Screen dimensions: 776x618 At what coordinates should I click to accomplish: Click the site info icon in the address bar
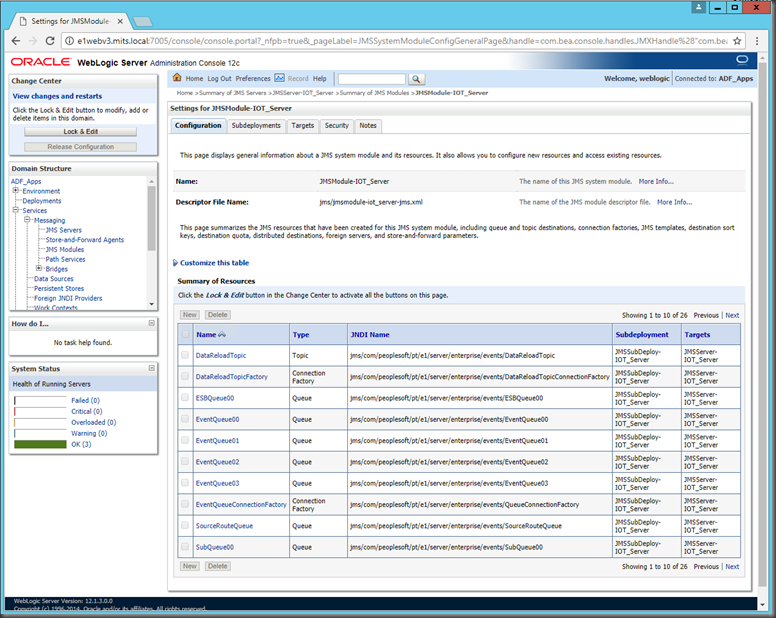[70, 41]
